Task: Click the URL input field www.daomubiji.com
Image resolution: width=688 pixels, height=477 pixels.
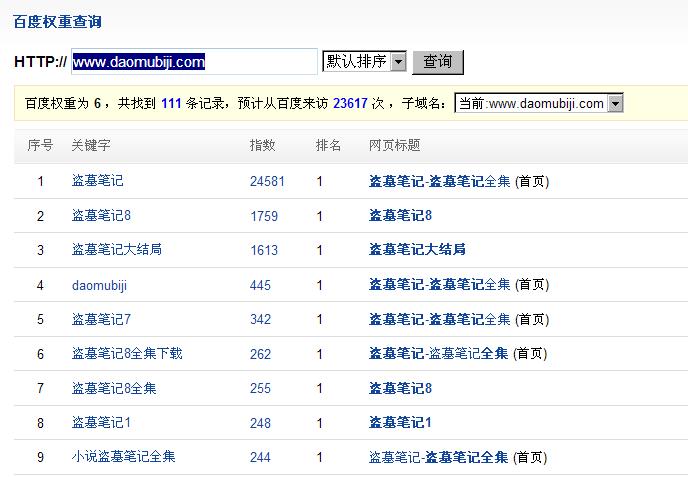Action: tap(194, 61)
